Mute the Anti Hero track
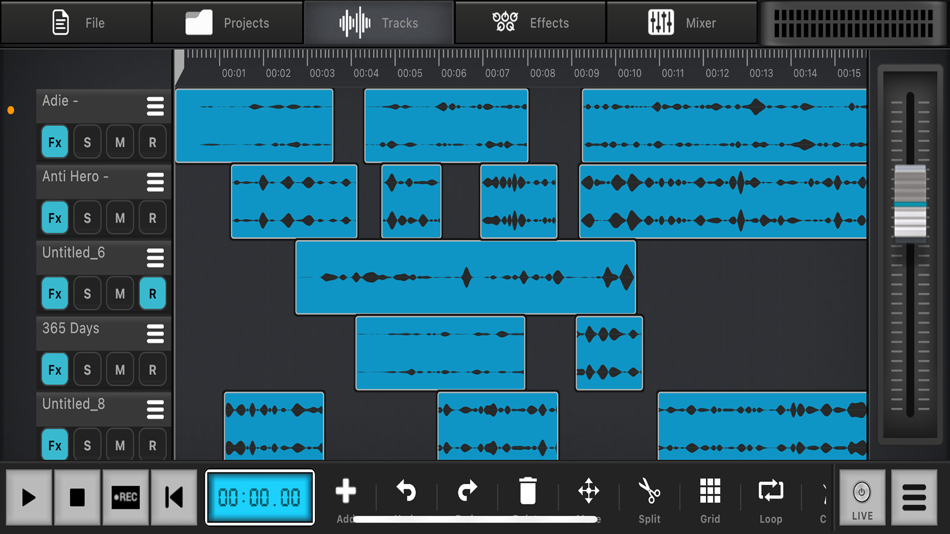This screenshot has width=950, height=534. click(x=120, y=218)
